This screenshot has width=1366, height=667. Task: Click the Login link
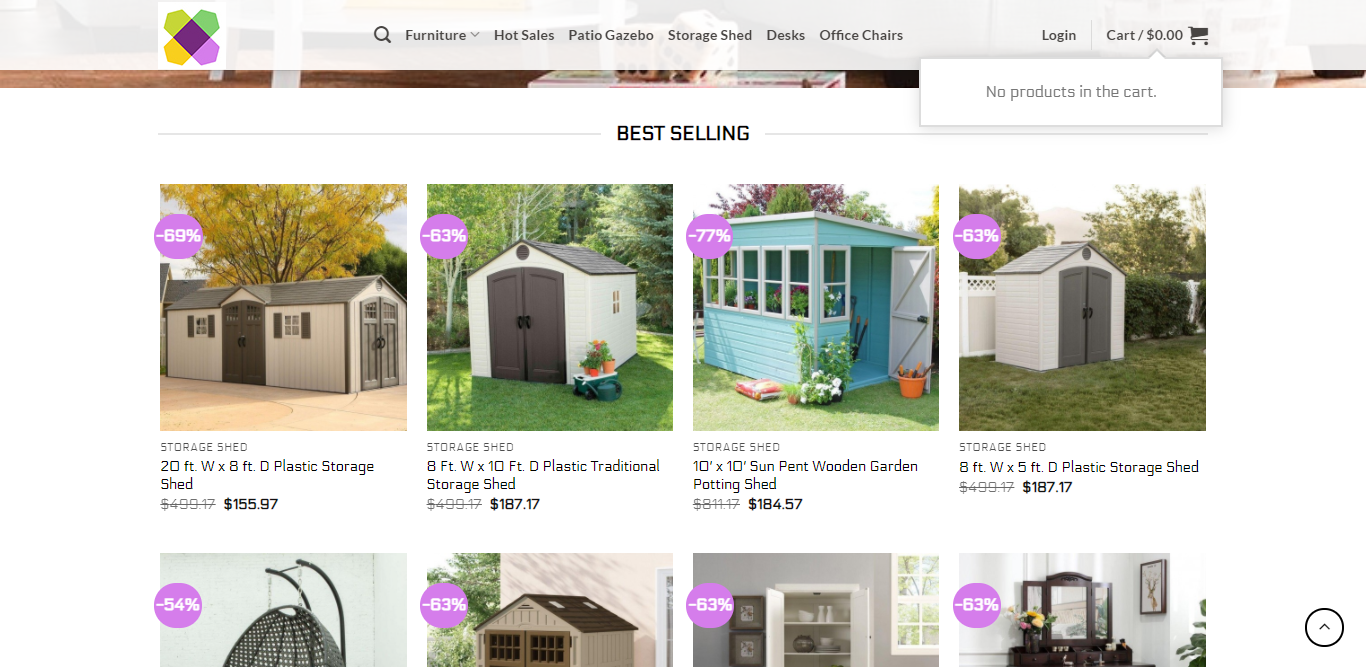(1059, 35)
